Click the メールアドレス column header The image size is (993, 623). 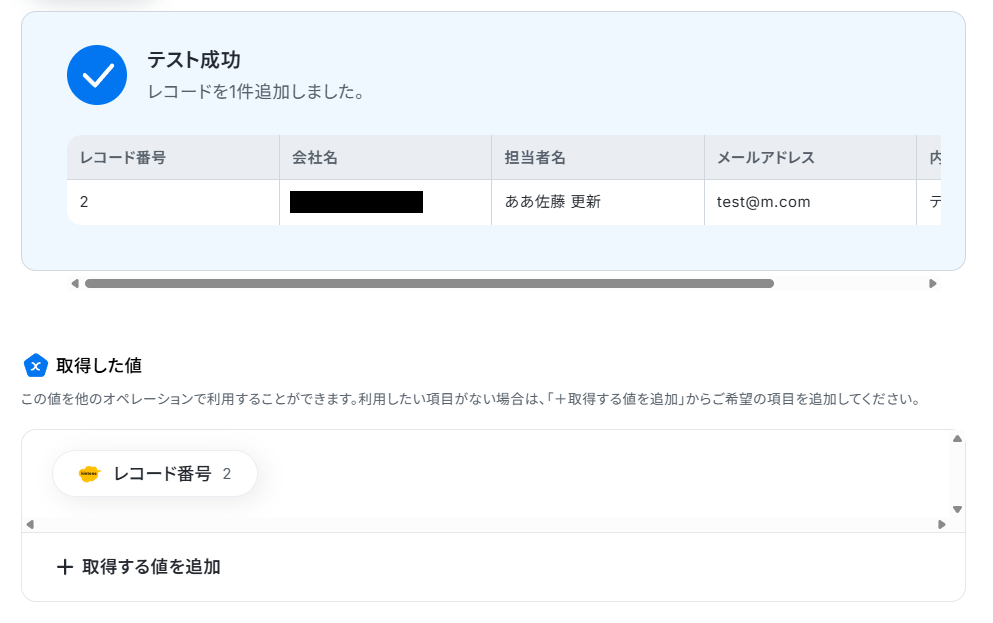click(x=811, y=158)
